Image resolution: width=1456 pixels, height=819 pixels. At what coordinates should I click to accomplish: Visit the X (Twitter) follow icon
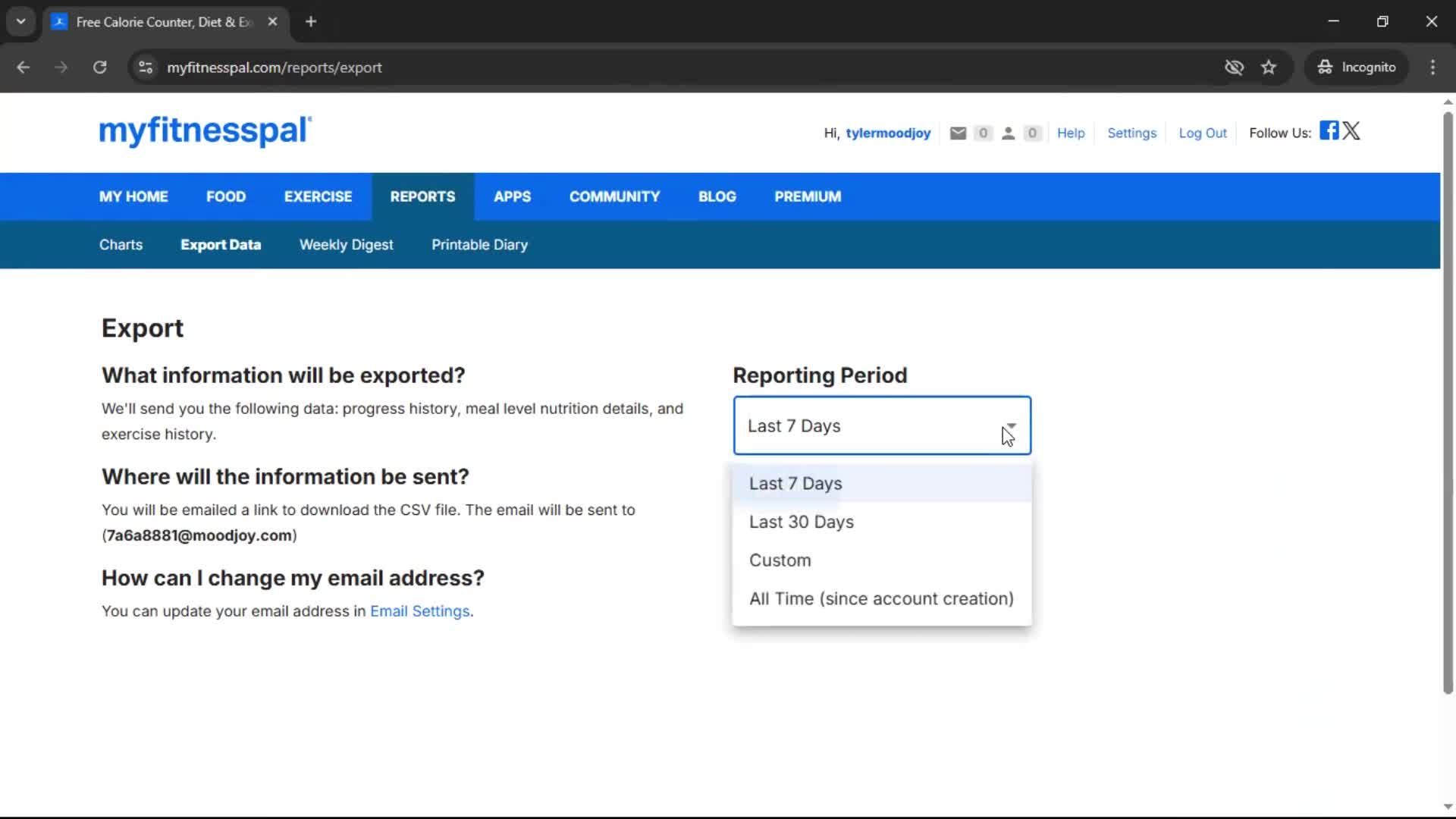click(x=1351, y=130)
